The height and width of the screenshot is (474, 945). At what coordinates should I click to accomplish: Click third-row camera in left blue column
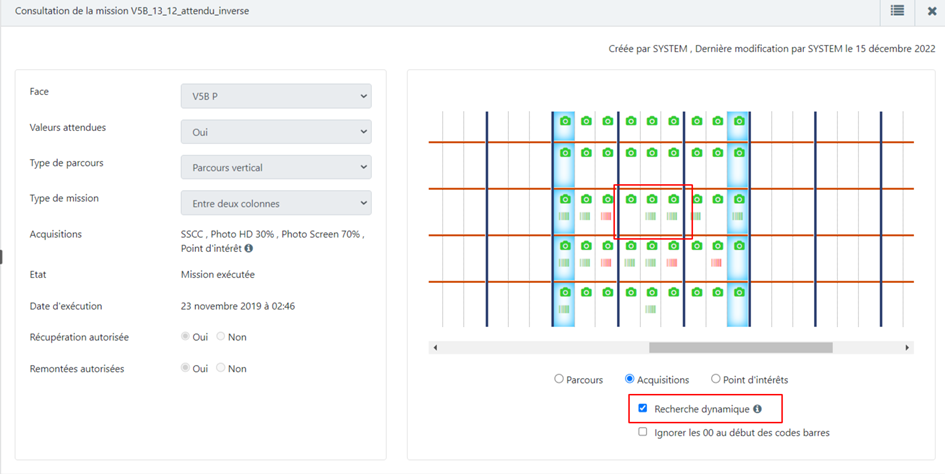(565, 199)
